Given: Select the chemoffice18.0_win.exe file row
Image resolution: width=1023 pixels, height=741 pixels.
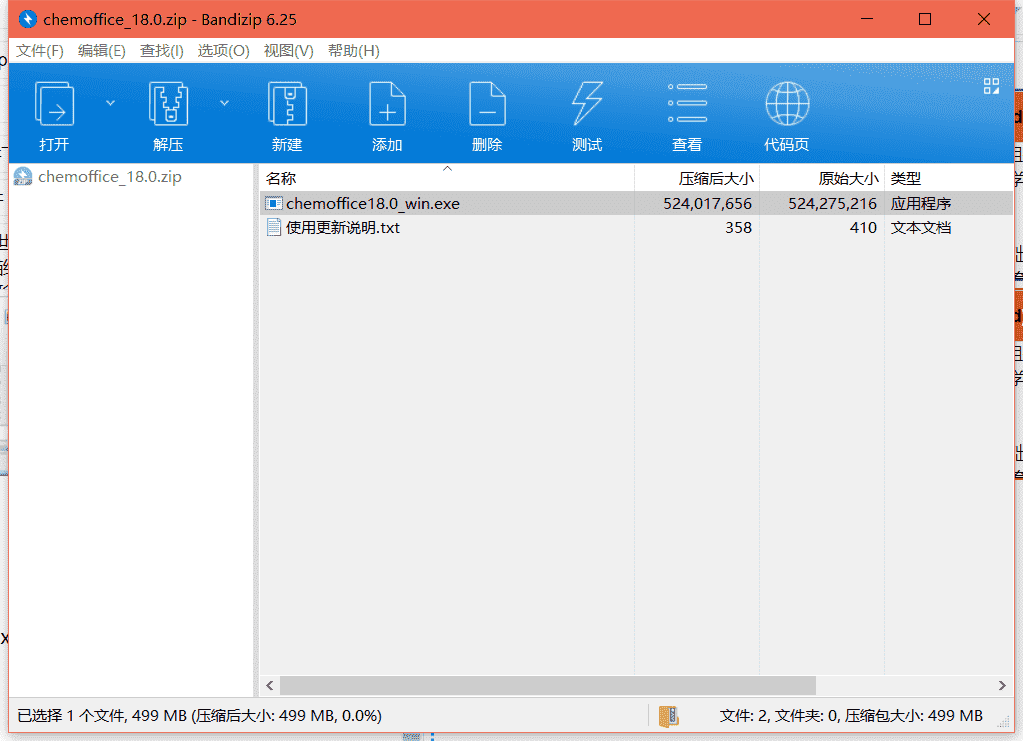Looking at the screenshot, I should pos(636,204).
